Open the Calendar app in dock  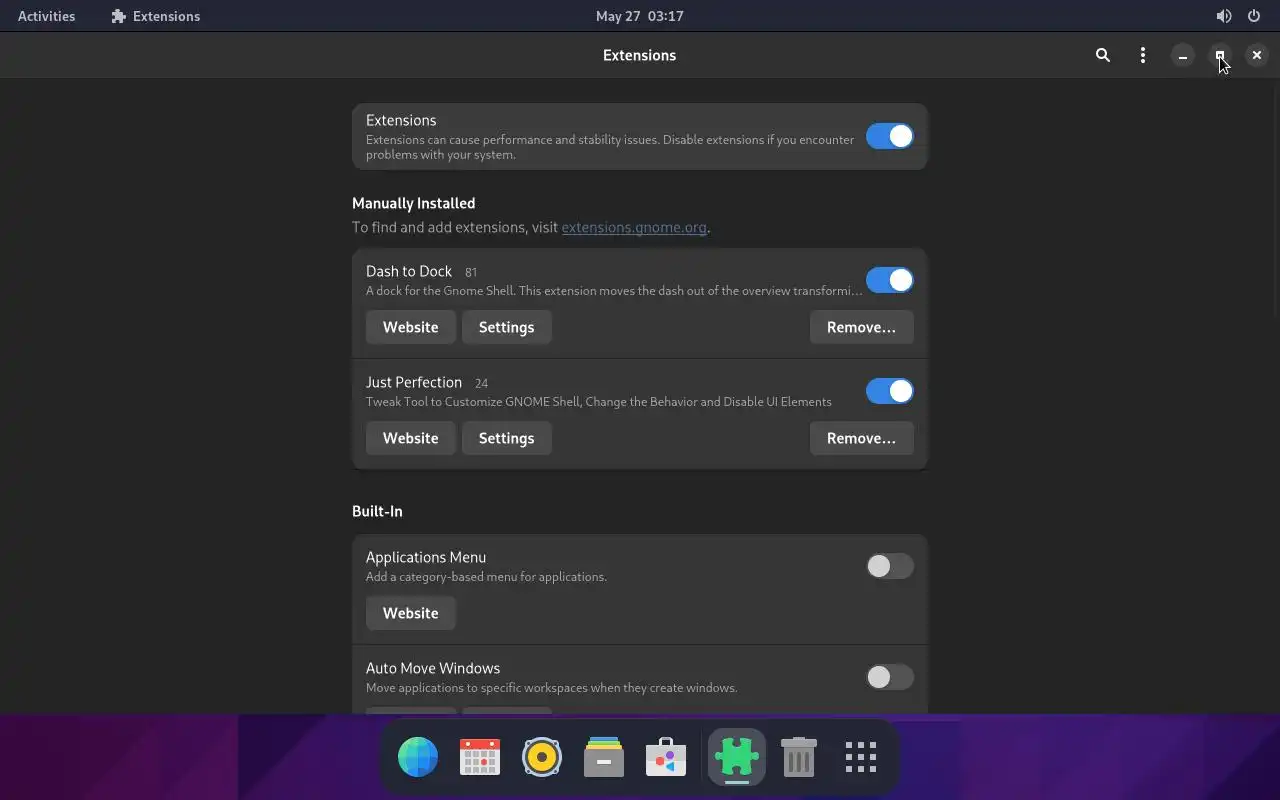480,757
